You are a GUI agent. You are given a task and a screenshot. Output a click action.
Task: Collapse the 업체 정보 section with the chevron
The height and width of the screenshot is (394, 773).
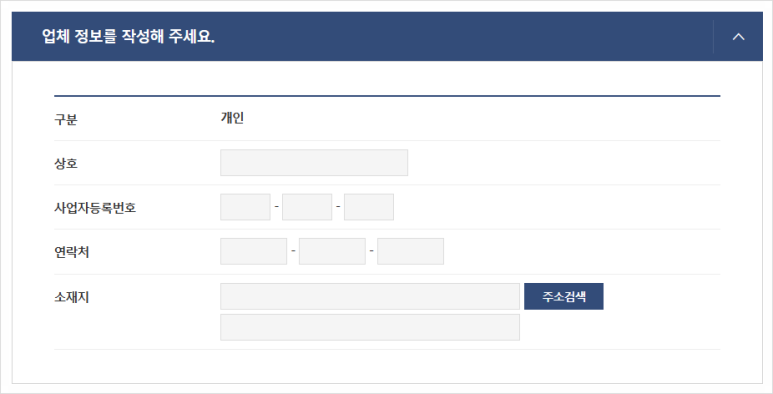(738, 36)
